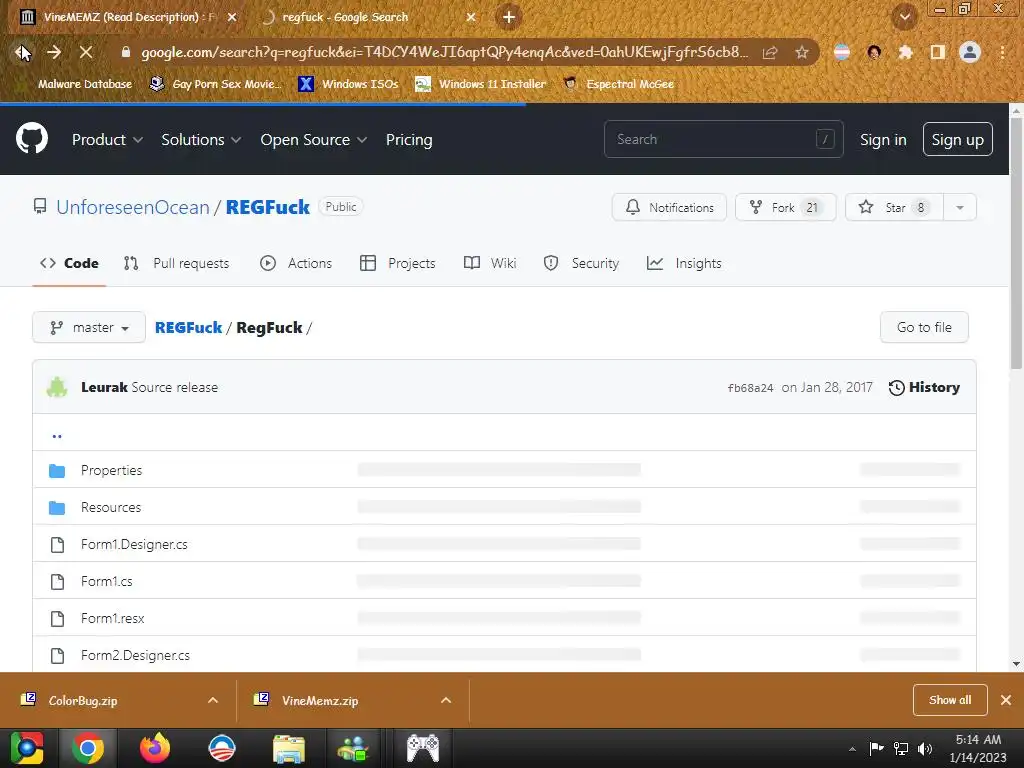Screen dimensions: 1024x768
Task: Click the avatar extension icon in toolbar
Action: tap(874, 52)
